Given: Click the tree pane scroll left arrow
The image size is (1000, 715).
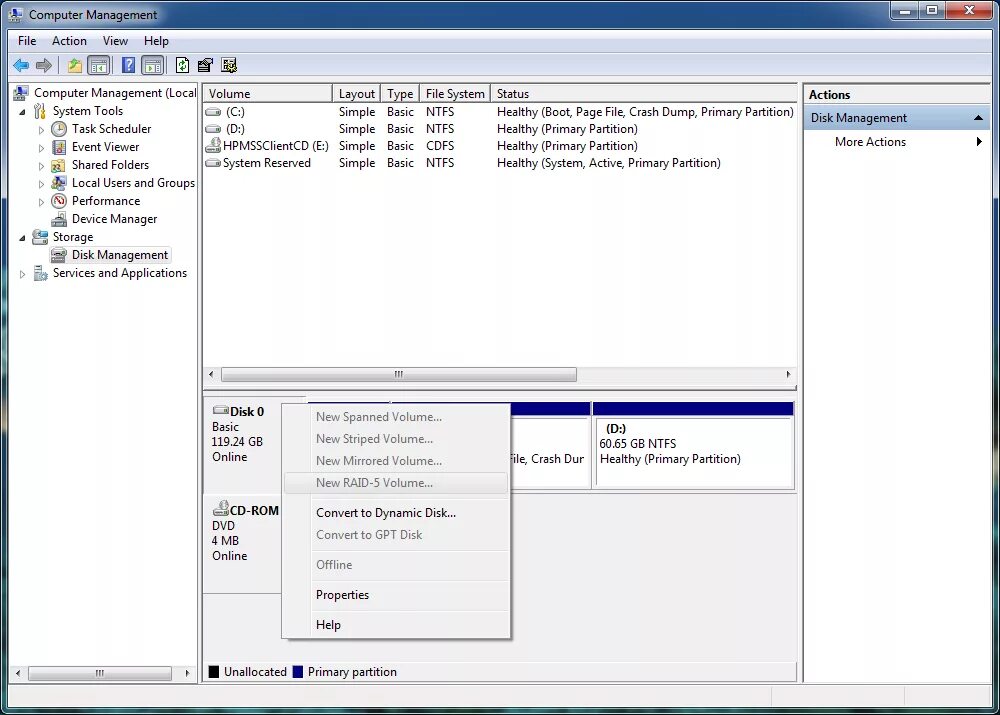Looking at the screenshot, I should [x=18, y=673].
